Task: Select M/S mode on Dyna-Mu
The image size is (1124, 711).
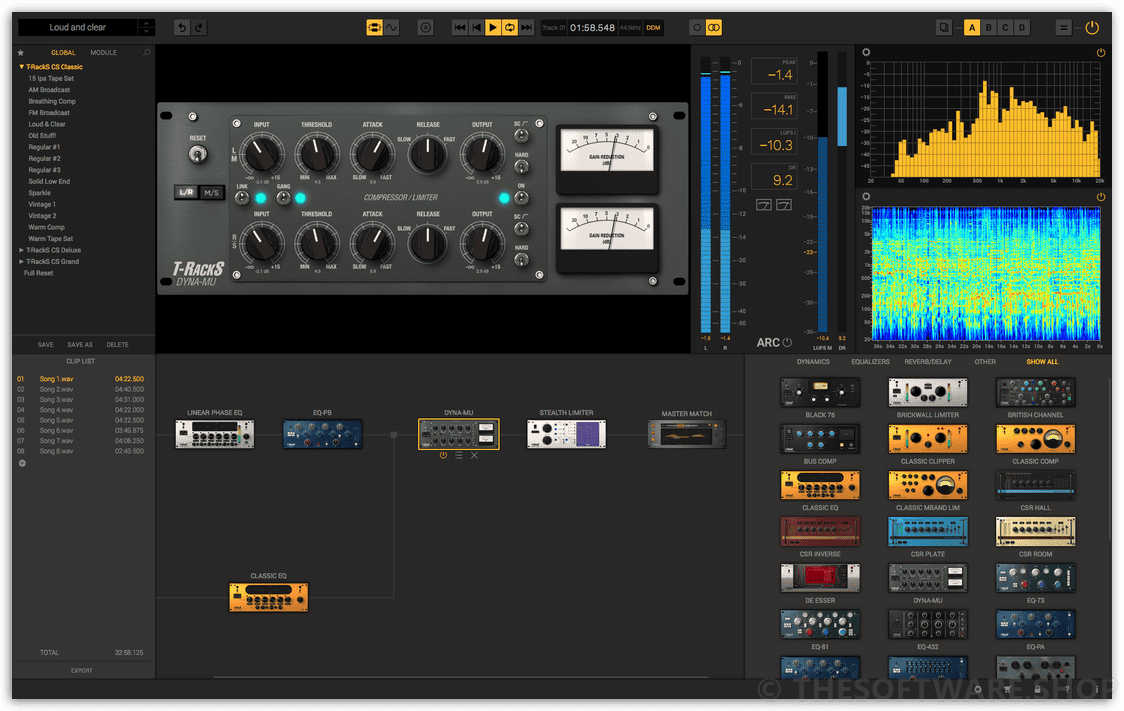Action: click(x=211, y=192)
